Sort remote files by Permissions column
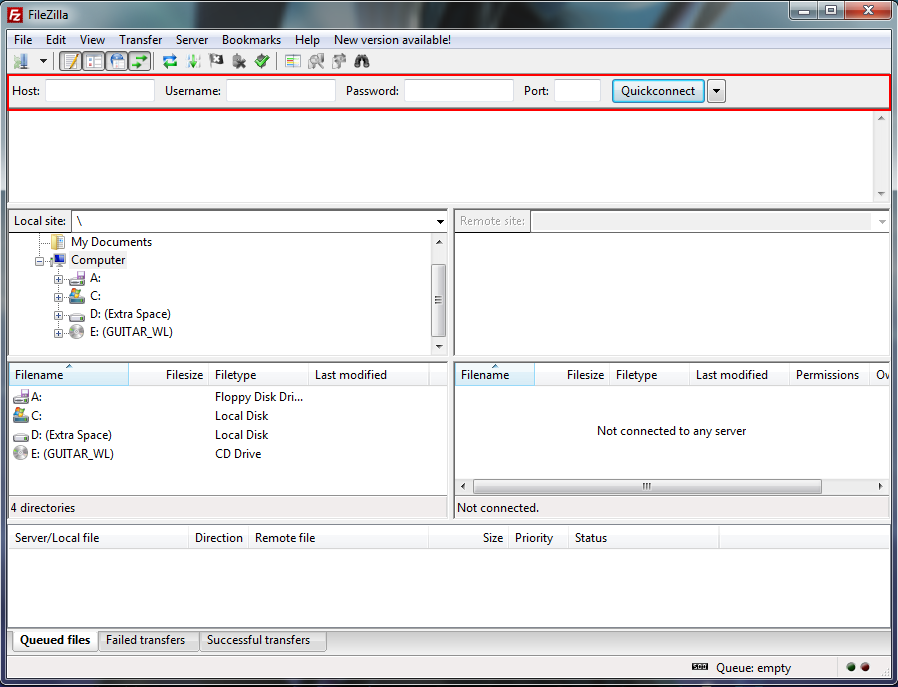The image size is (898, 687). (829, 374)
